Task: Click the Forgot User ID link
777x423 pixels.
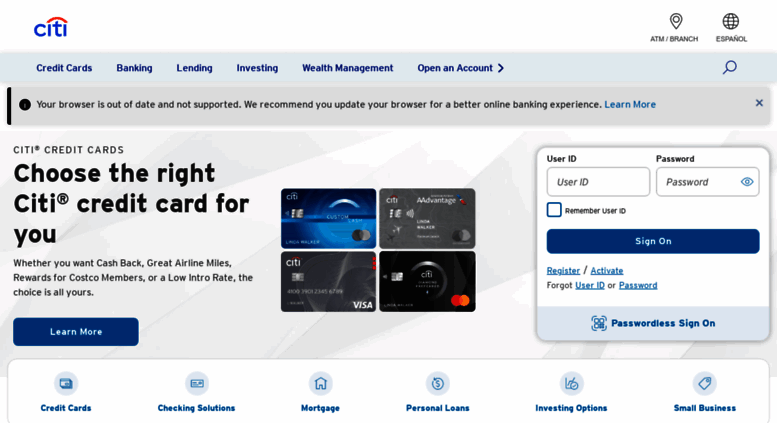Action: click(590, 285)
